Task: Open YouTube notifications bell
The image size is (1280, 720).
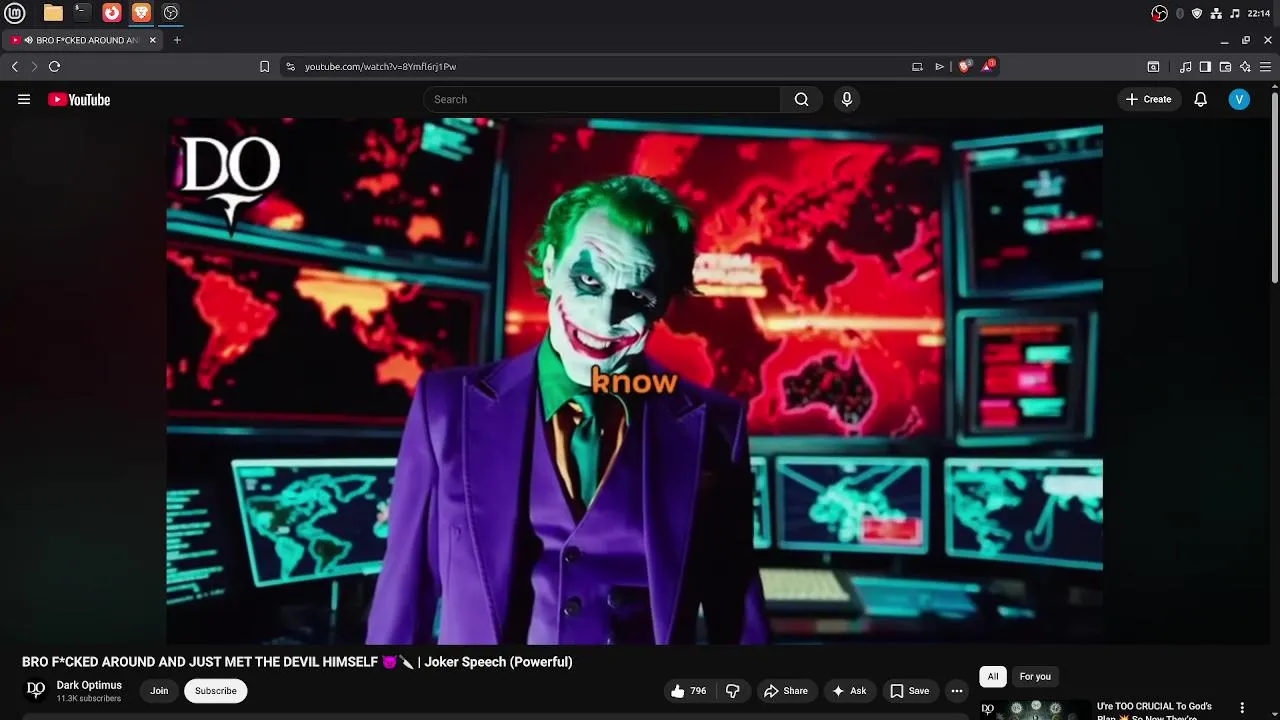Action: 1201,99
